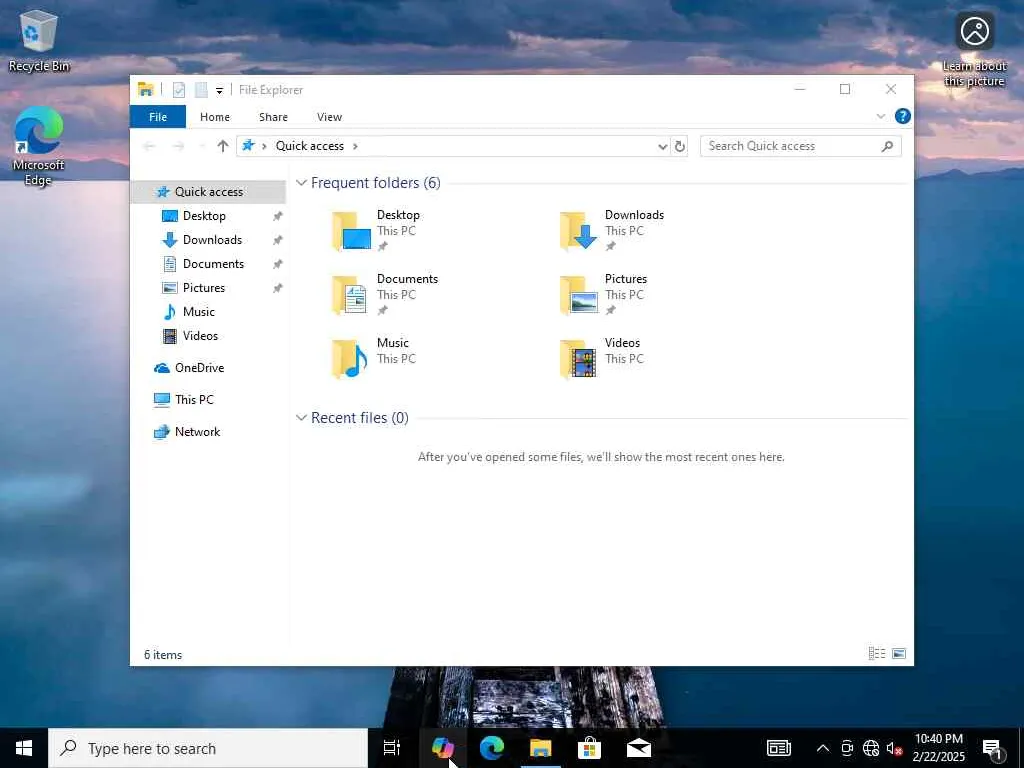Click the Search Quick access field
The image size is (1024, 768).
(801, 146)
